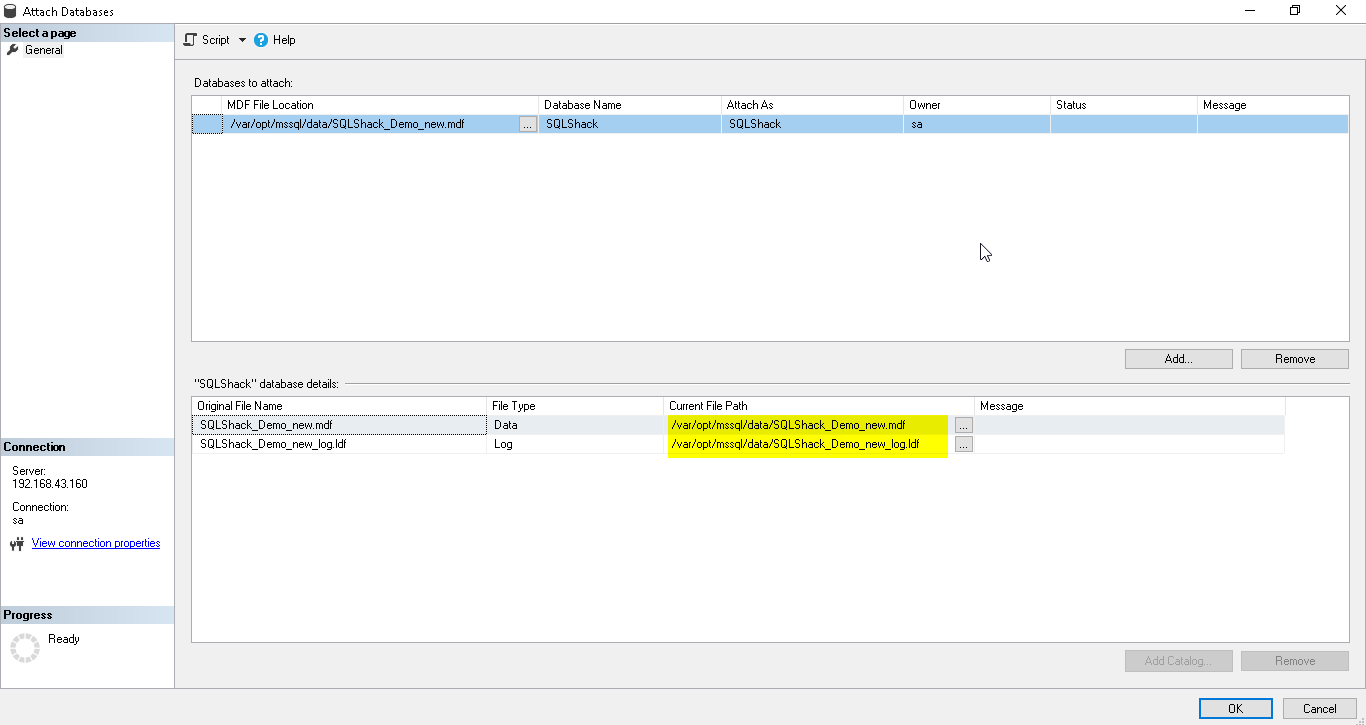Click the Attach Databases title bar icon

(12, 11)
